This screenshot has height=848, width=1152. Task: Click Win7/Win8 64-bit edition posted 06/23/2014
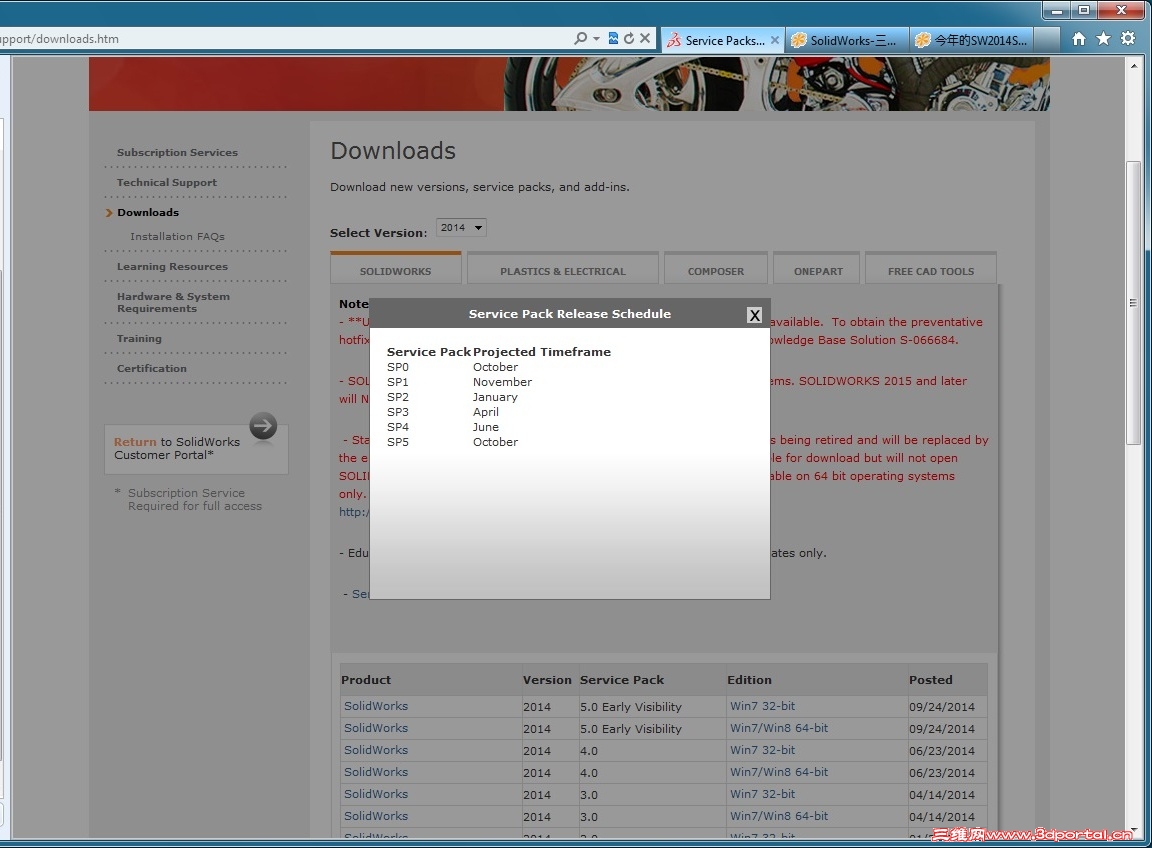(x=779, y=772)
